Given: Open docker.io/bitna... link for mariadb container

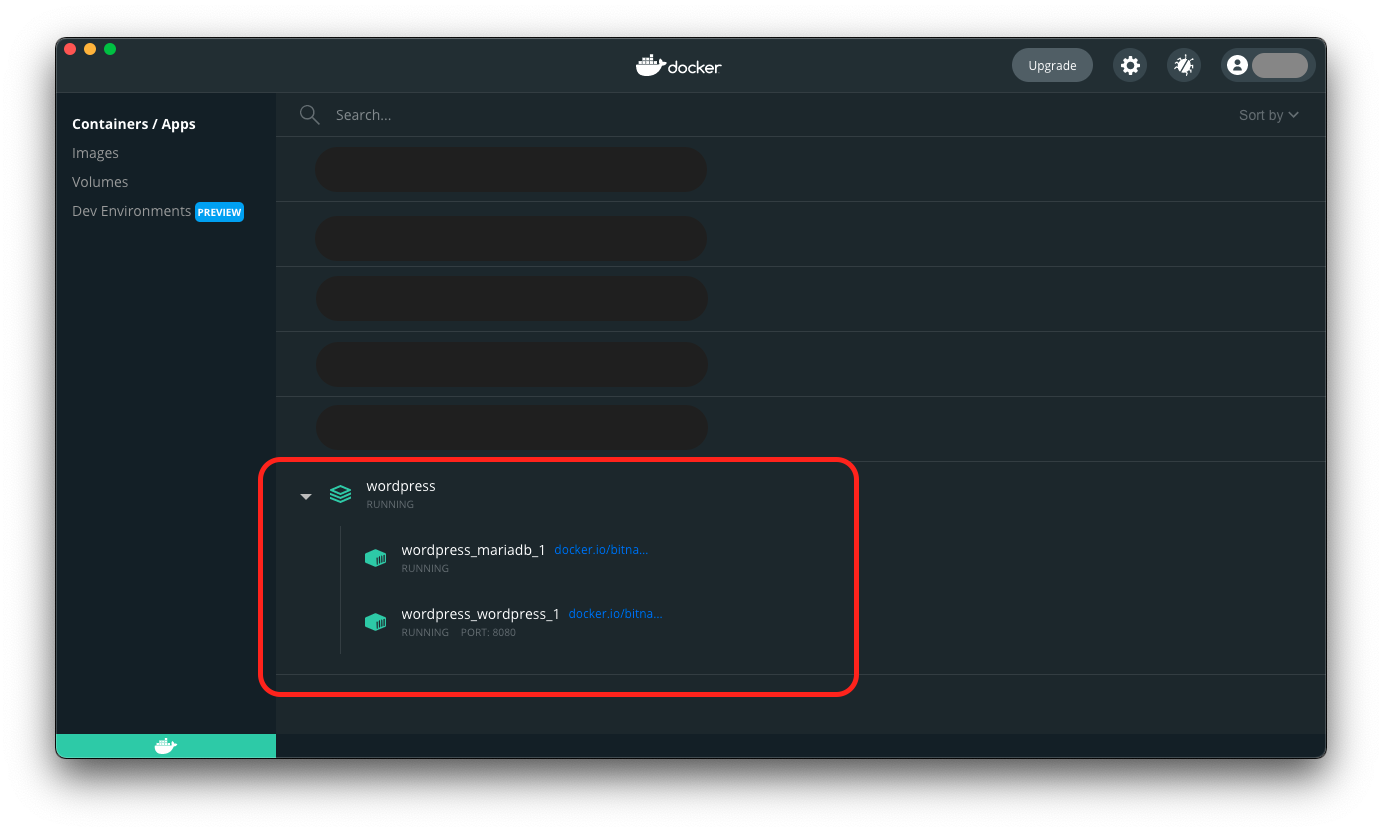Looking at the screenshot, I should (x=601, y=549).
